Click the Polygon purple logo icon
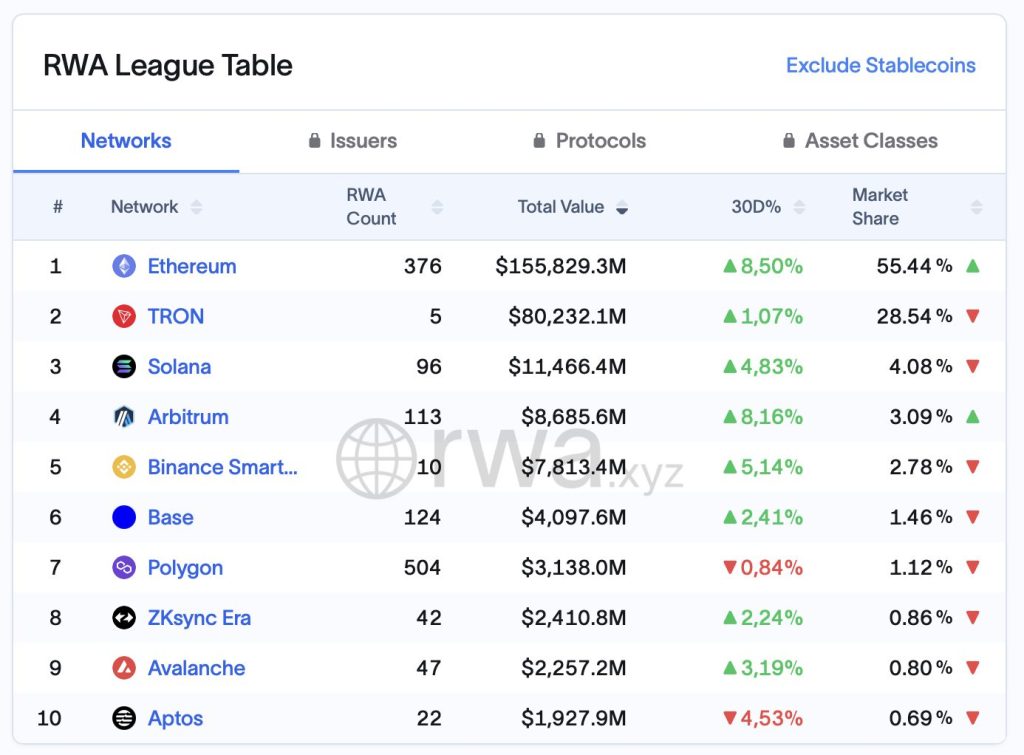 [x=124, y=568]
